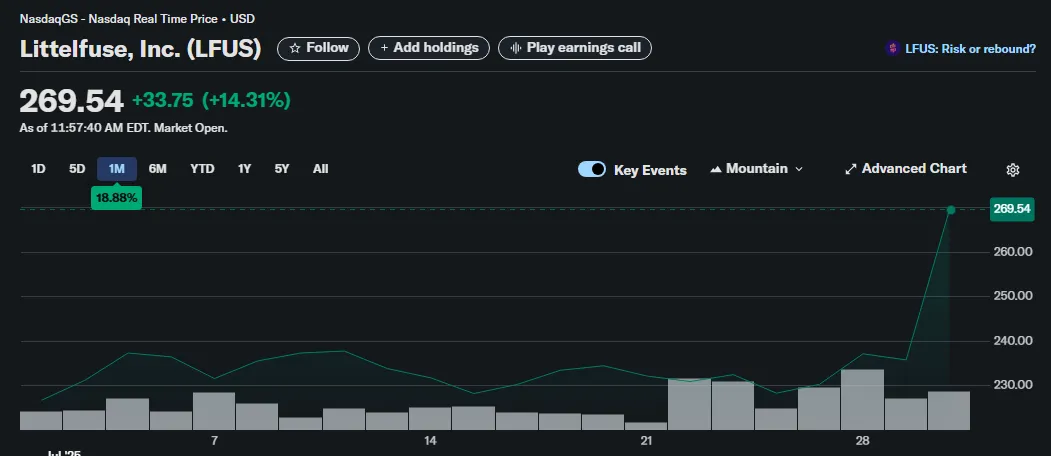Image resolution: width=1051 pixels, height=456 pixels.
Task: Click the 230.00 axis label
Action: click(1011, 385)
